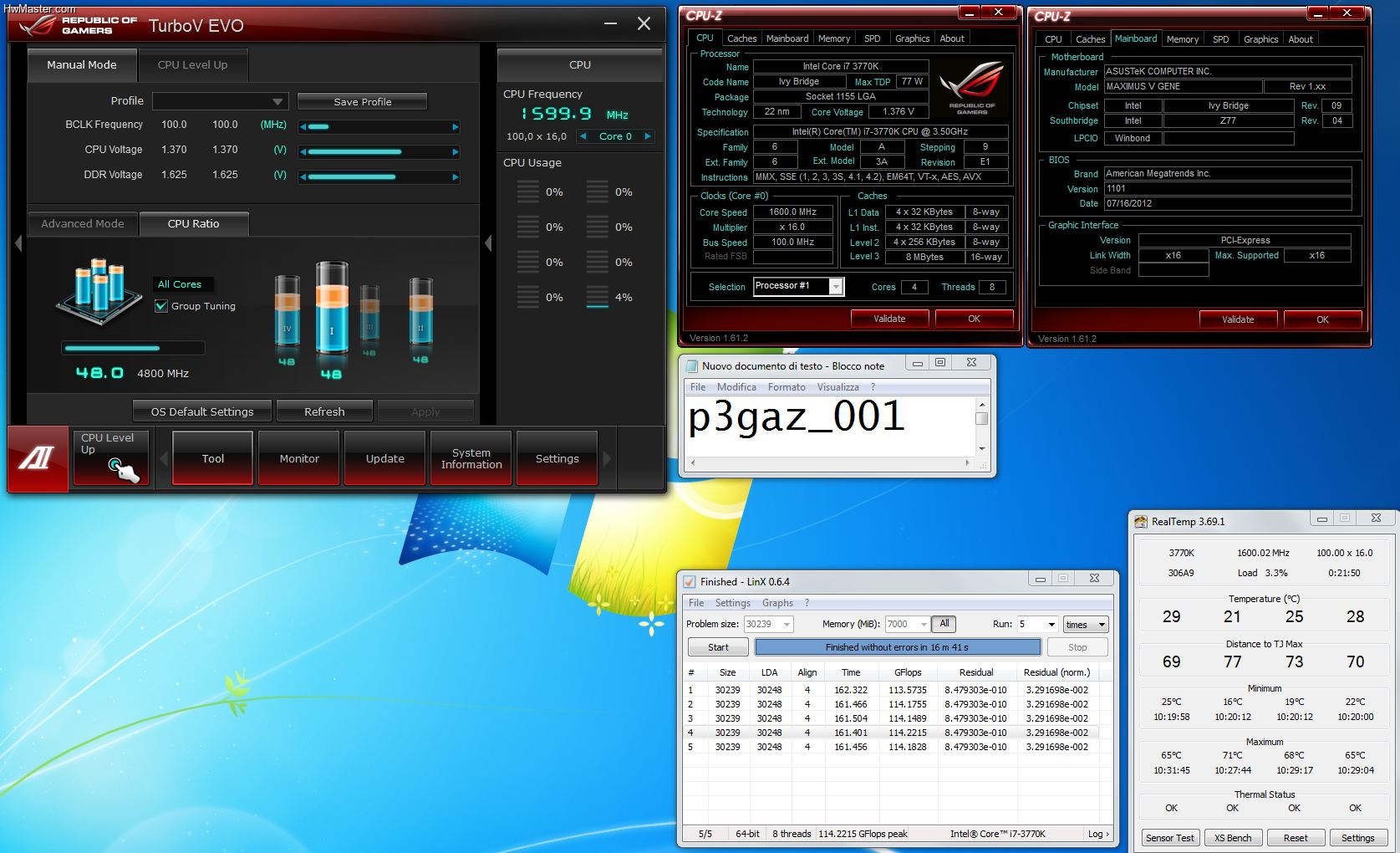Switch to CPU Level Up tab
The width and height of the screenshot is (1400, 853).
point(192,64)
